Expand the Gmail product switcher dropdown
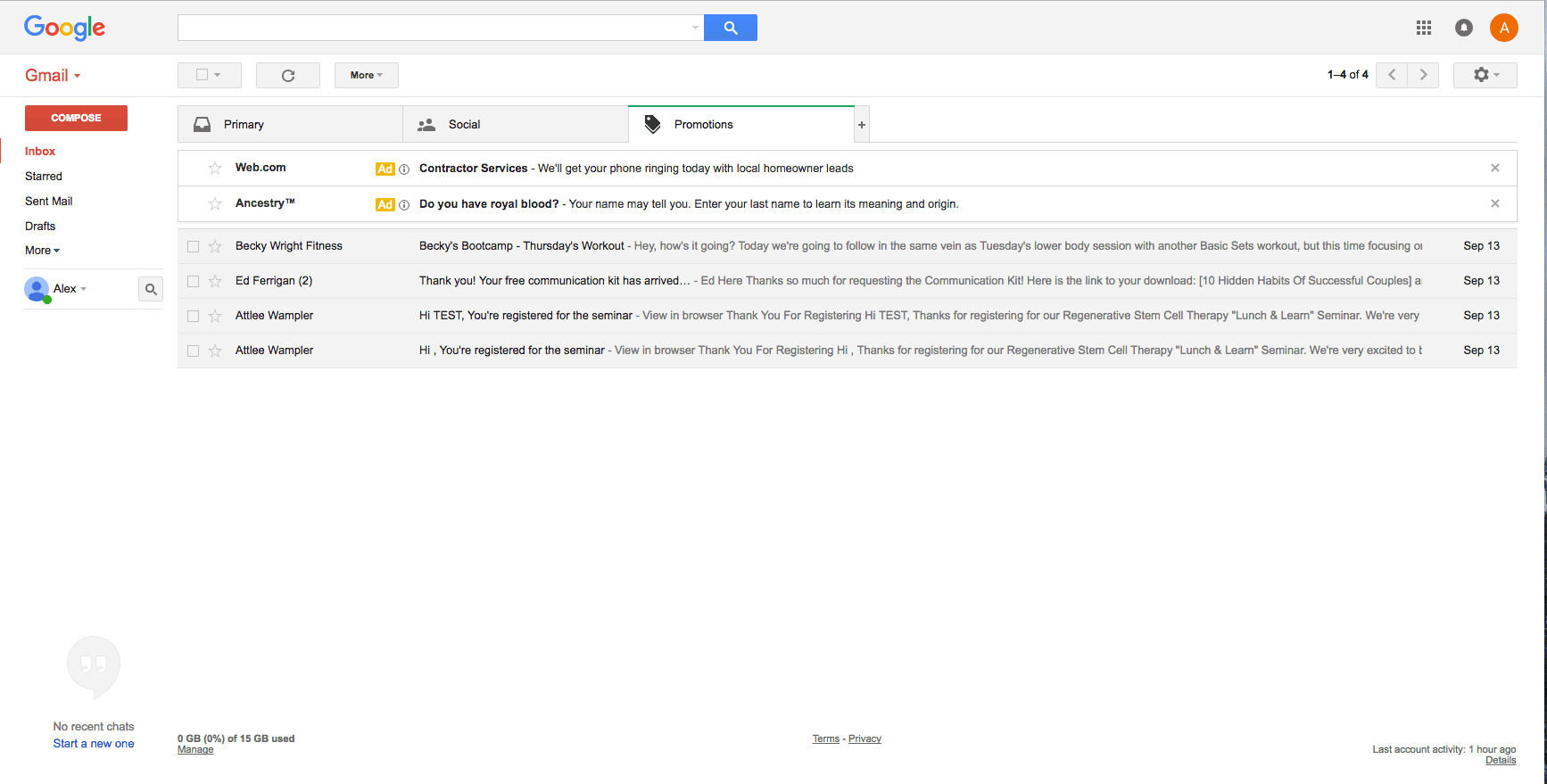The image size is (1547, 784). (53, 76)
